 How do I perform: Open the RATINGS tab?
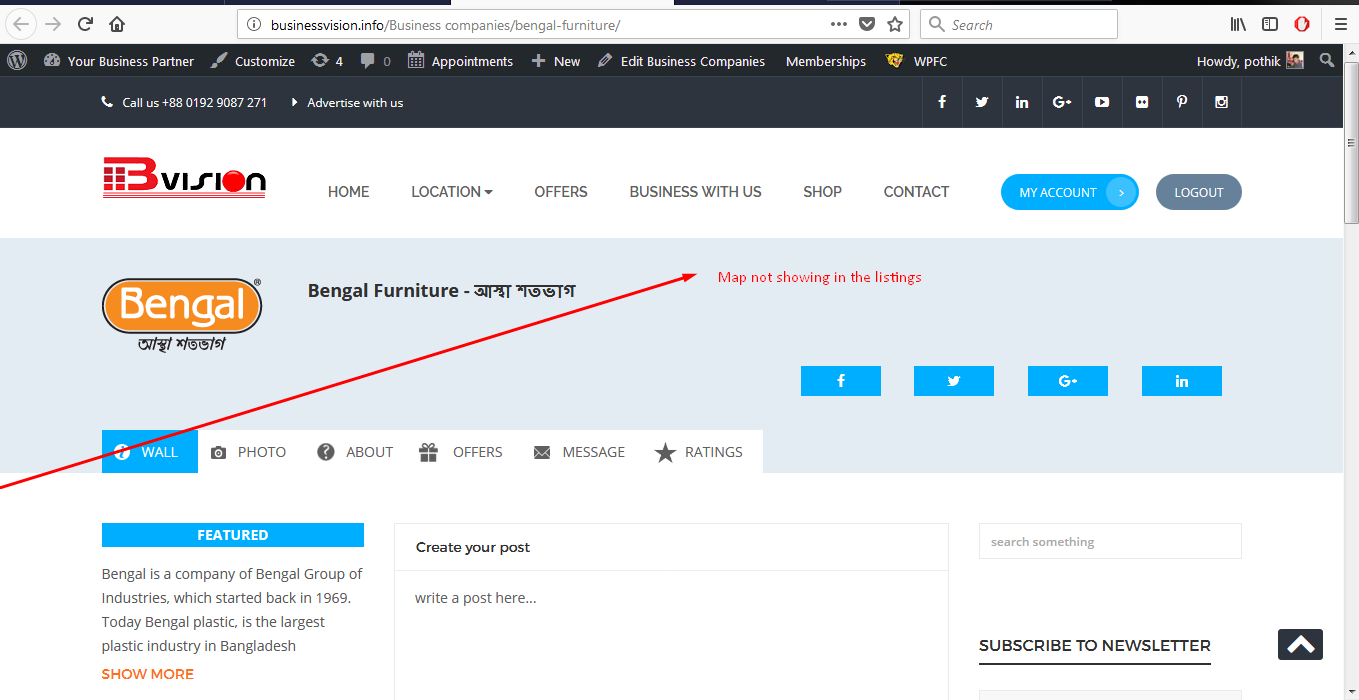pos(699,452)
